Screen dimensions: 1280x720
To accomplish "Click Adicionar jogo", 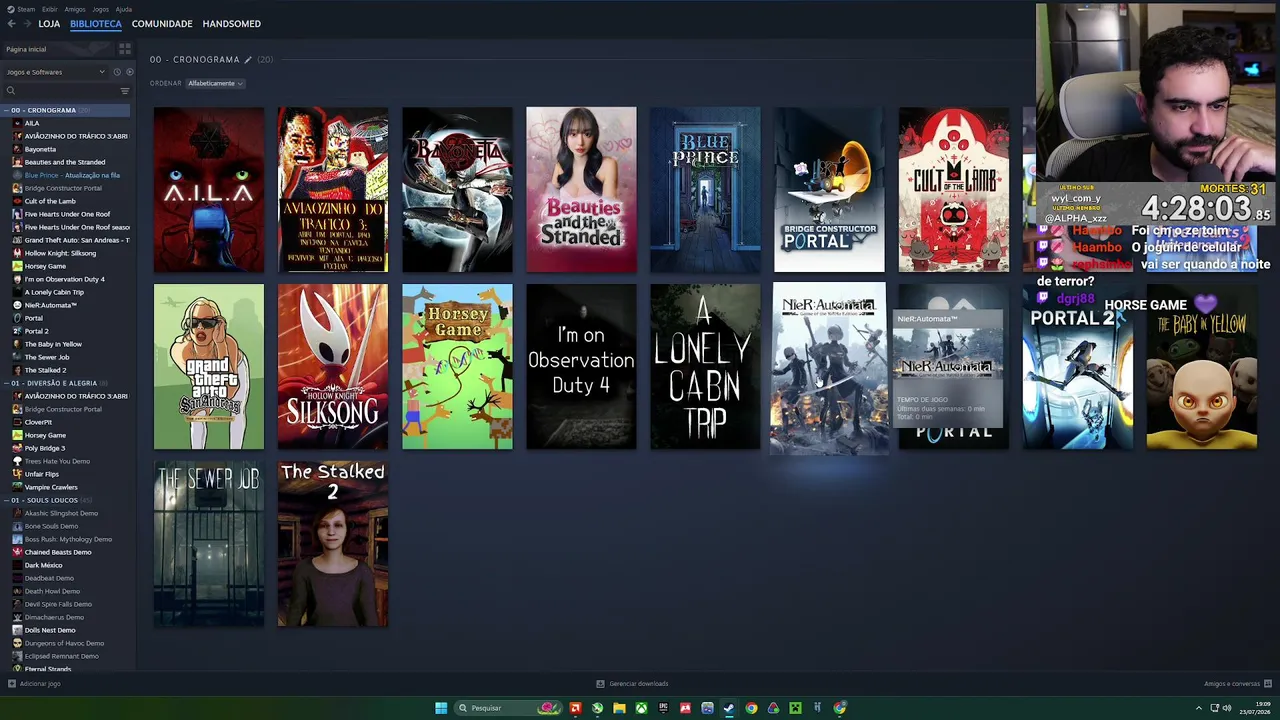I will click(40, 684).
